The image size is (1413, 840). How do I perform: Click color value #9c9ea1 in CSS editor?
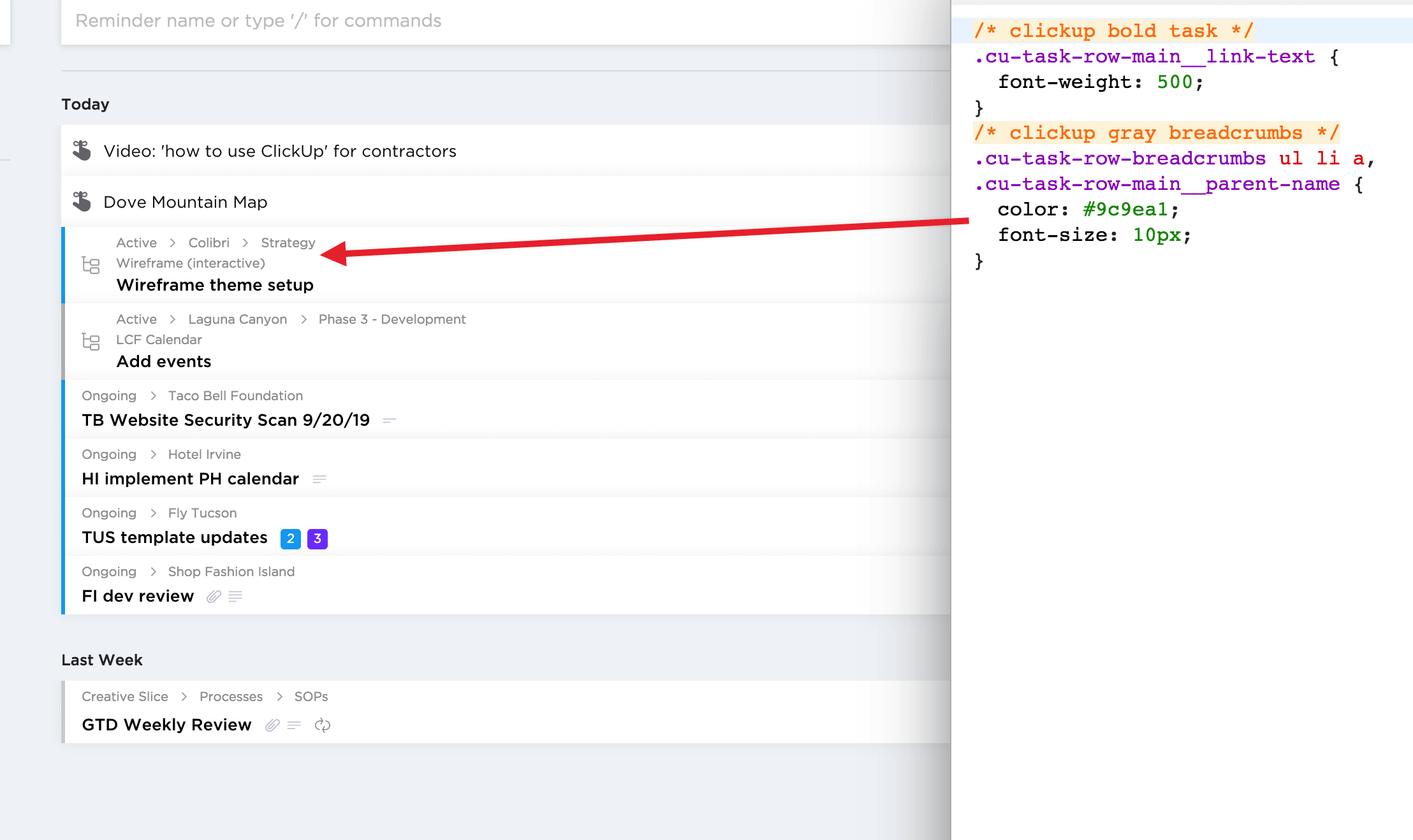pos(1125,209)
